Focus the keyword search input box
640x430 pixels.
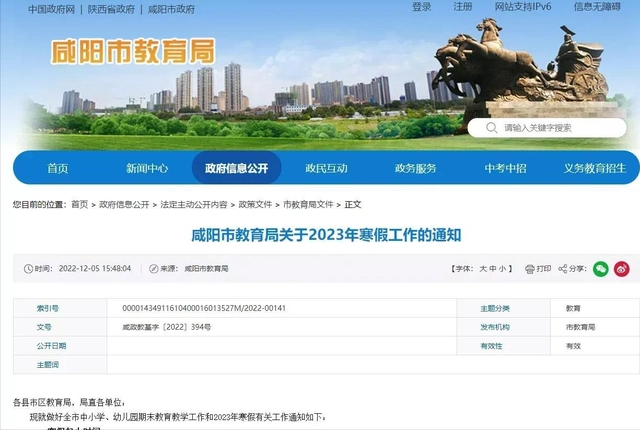(x=560, y=128)
